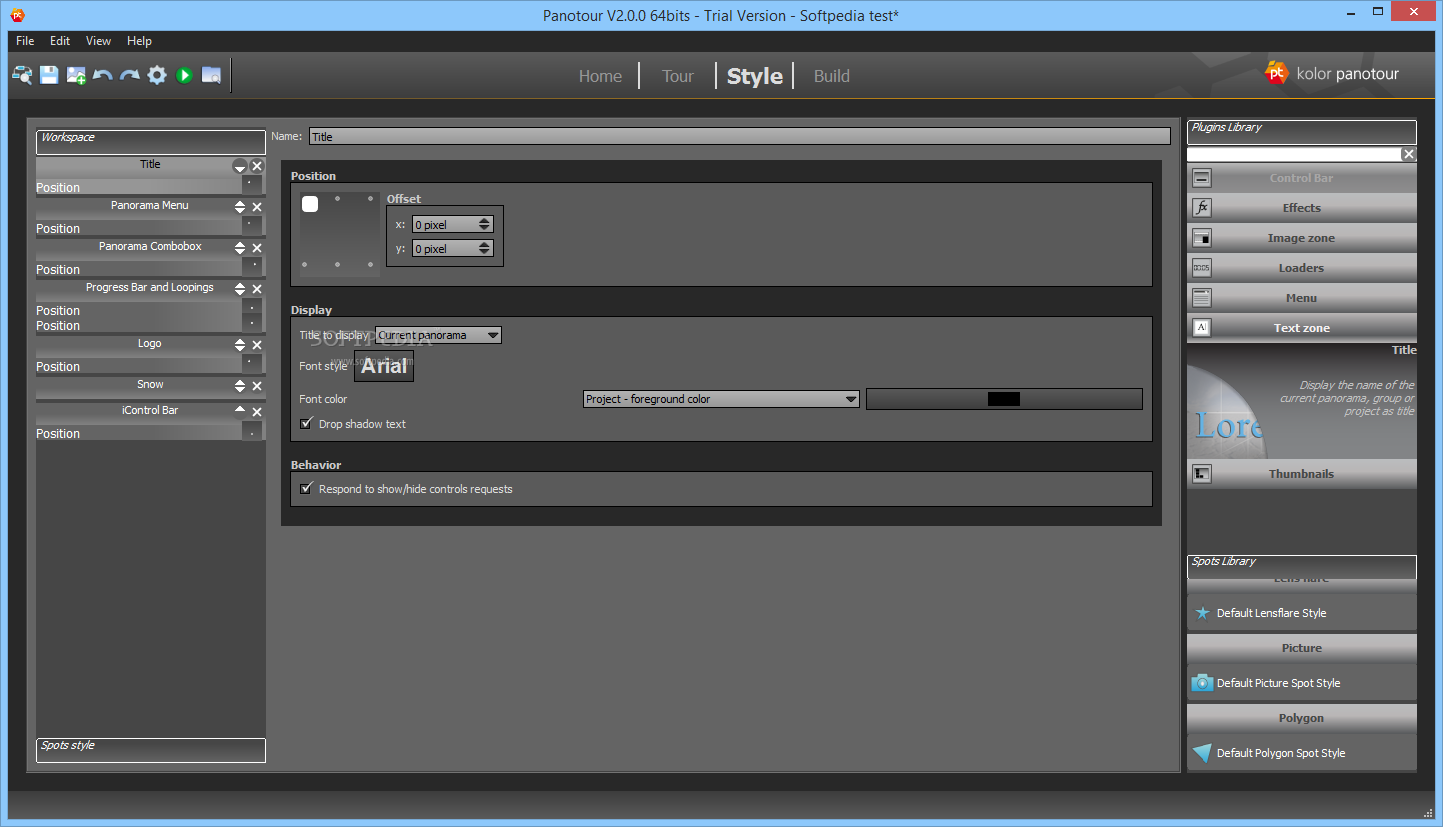1443x827 pixels.
Task: Switch to the Tour tab
Action: (677, 76)
